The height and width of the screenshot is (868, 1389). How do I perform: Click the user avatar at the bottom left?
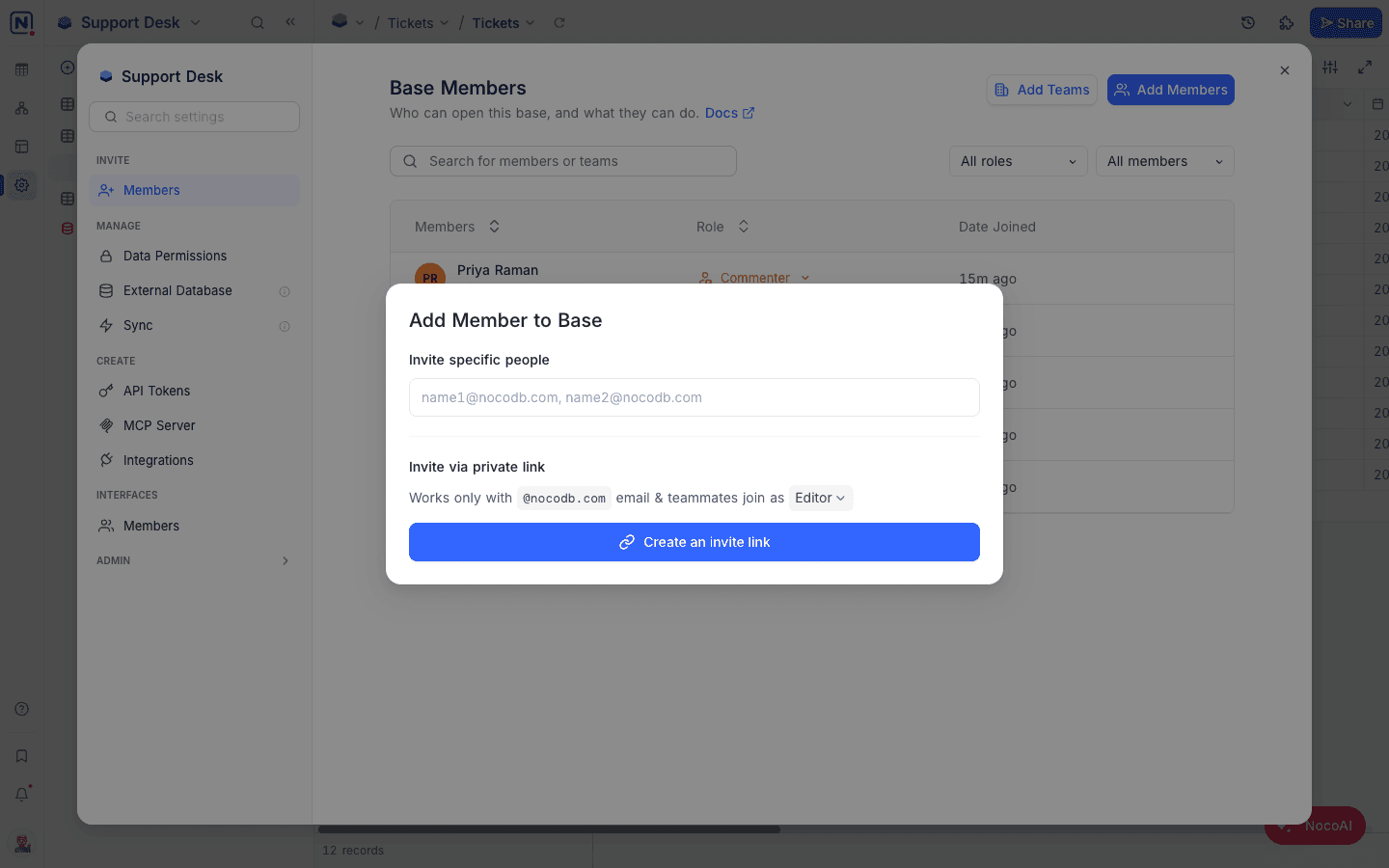point(22,844)
